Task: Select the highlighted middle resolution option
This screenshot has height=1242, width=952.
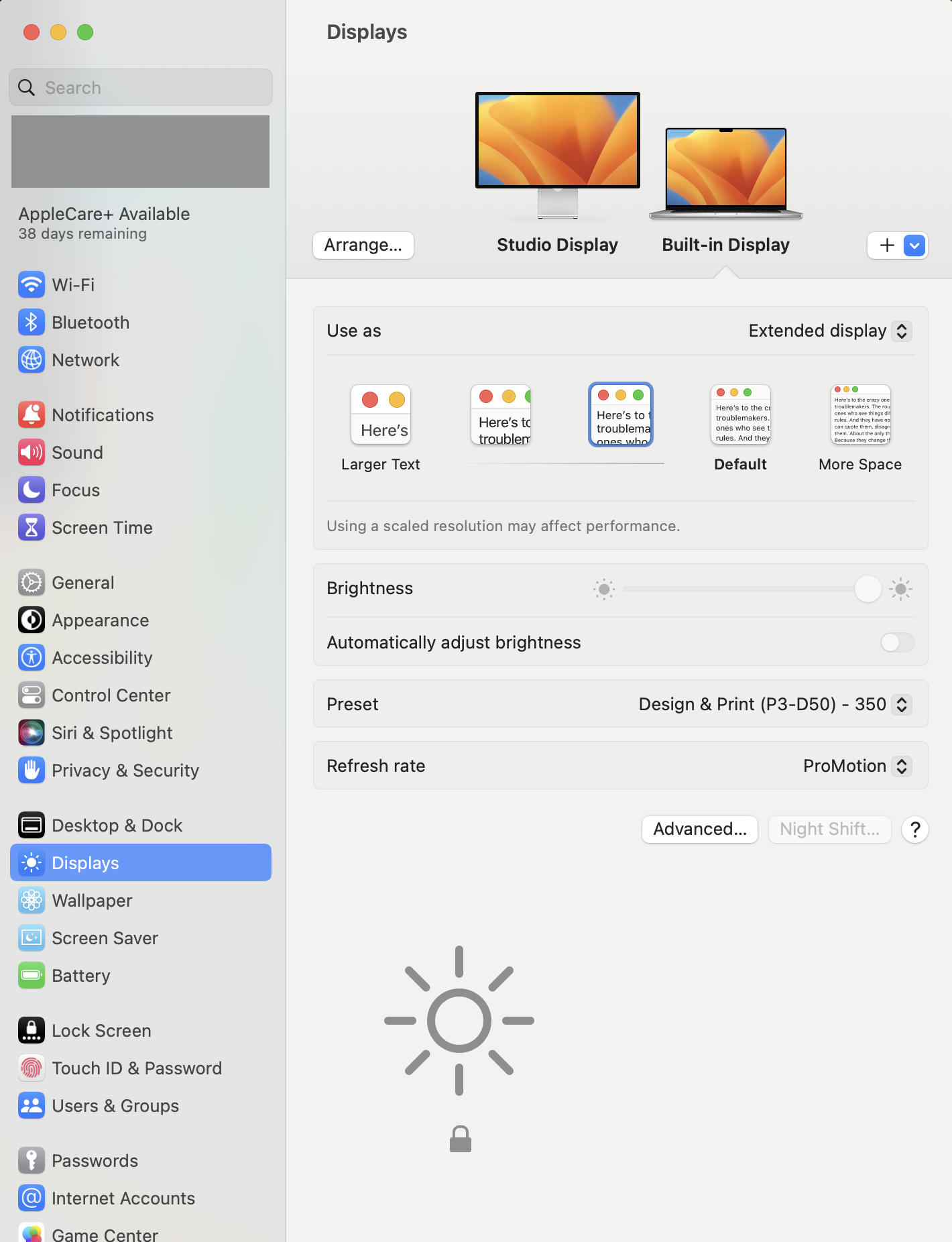Action: click(x=621, y=415)
